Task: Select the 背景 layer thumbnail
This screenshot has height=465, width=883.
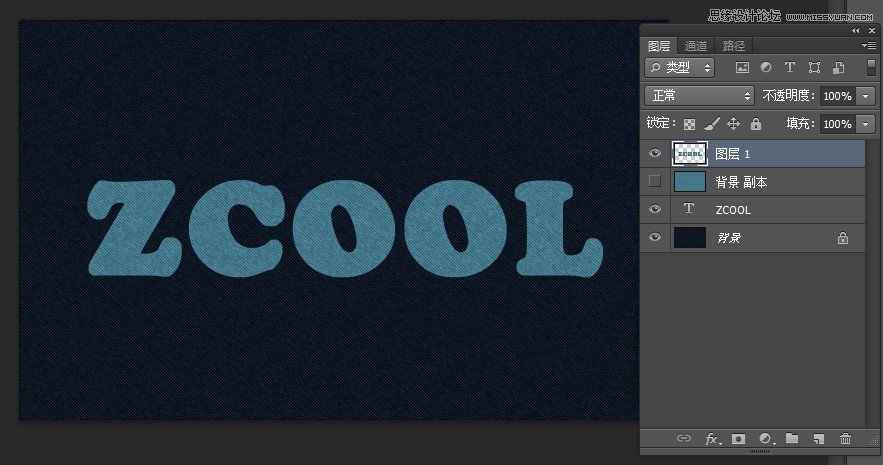Action: [689, 238]
